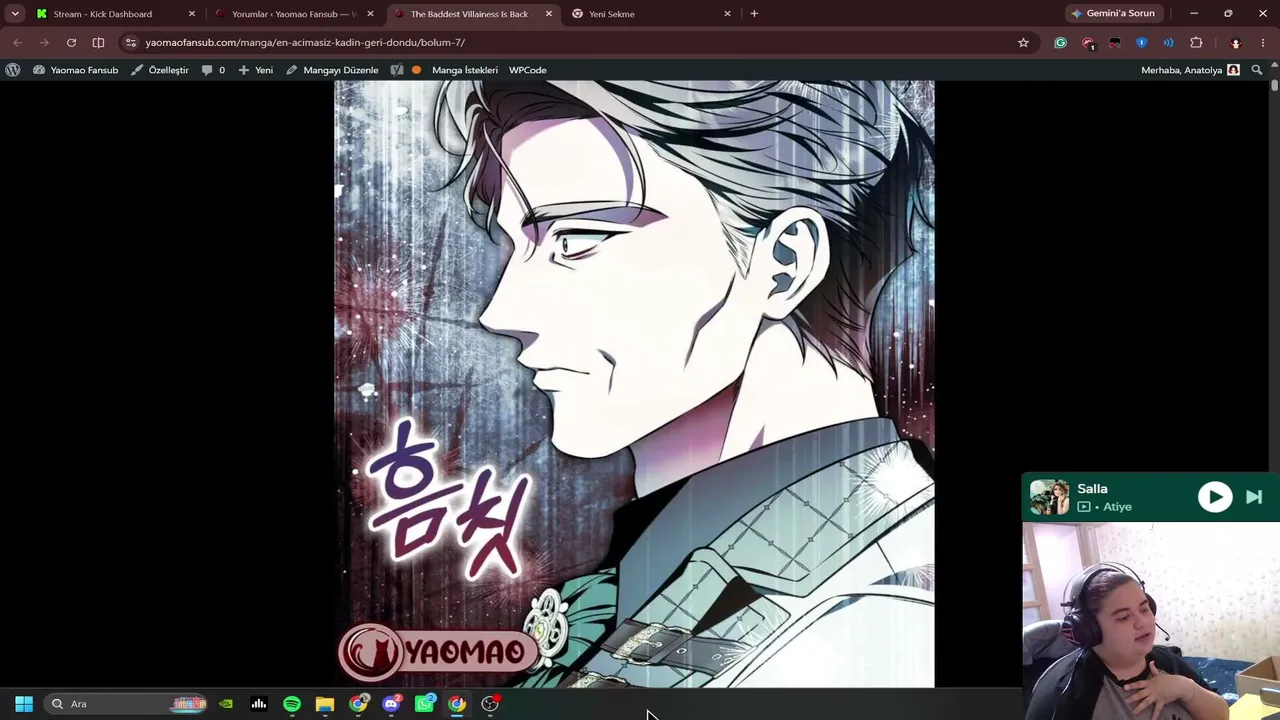
Task: Open the NVIDIA app from taskbar
Action: 226,704
